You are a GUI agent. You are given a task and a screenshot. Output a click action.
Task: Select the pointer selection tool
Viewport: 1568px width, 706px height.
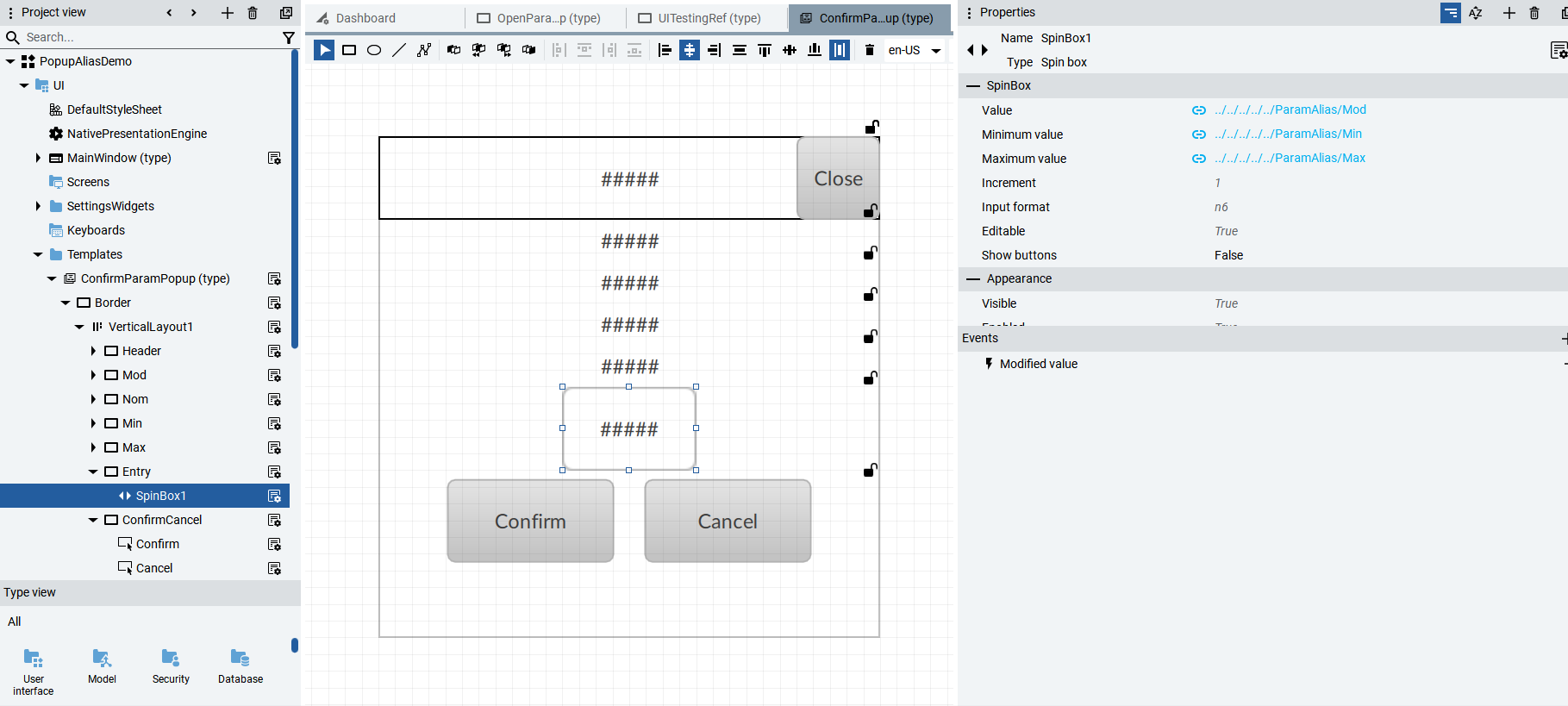324,50
